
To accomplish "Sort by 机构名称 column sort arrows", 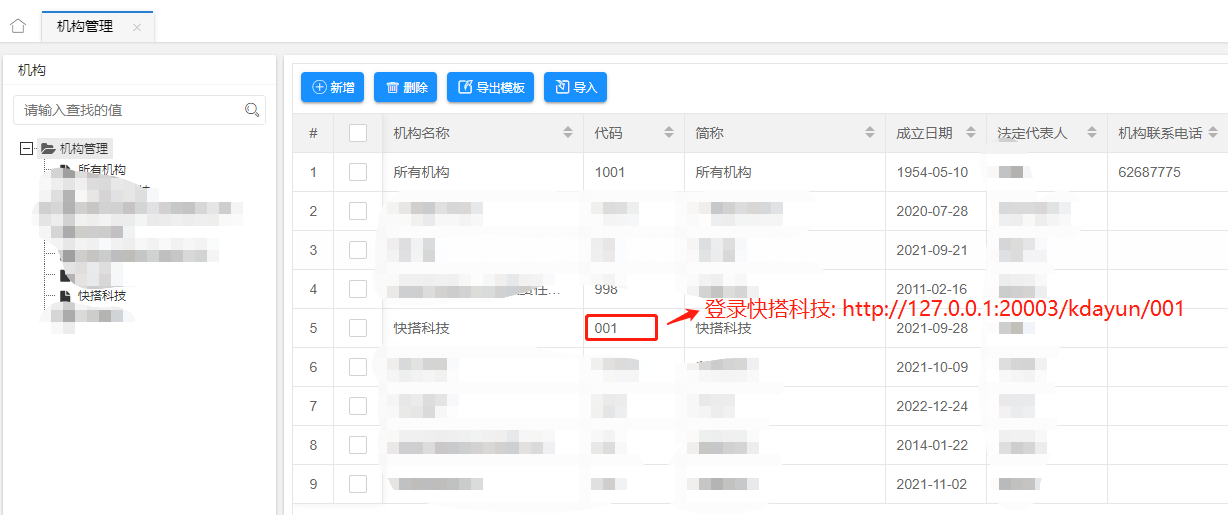I will click(x=568, y=133).
